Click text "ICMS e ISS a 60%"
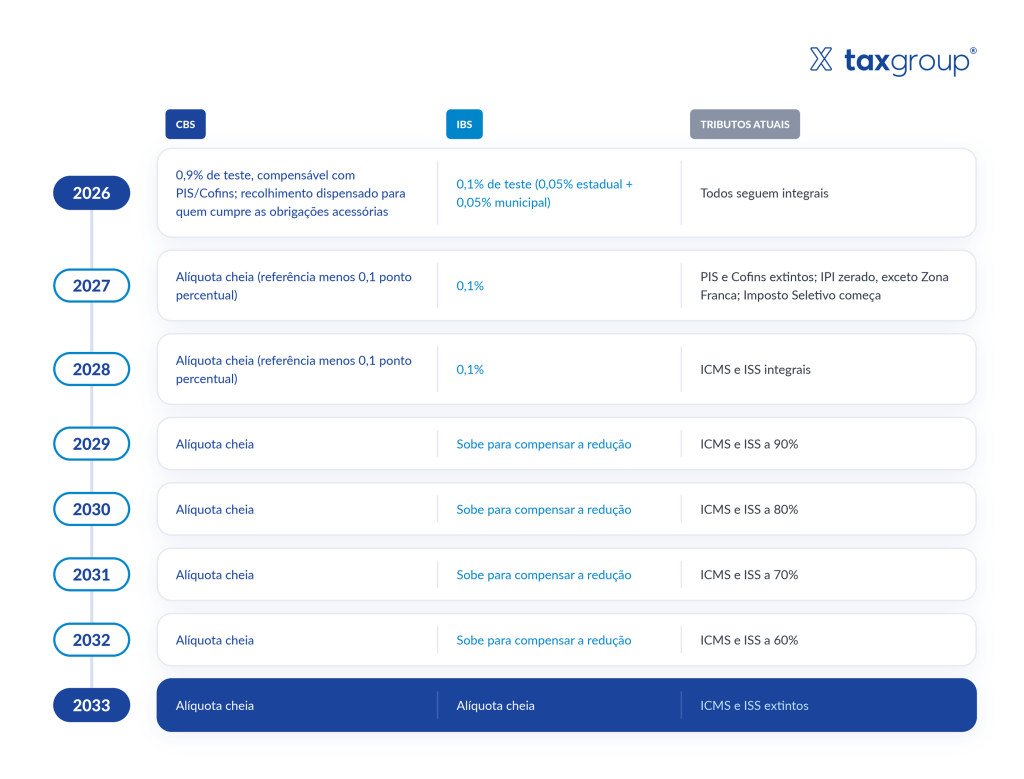The width and height of the screenshot is (1024, 779). point(749,640)
